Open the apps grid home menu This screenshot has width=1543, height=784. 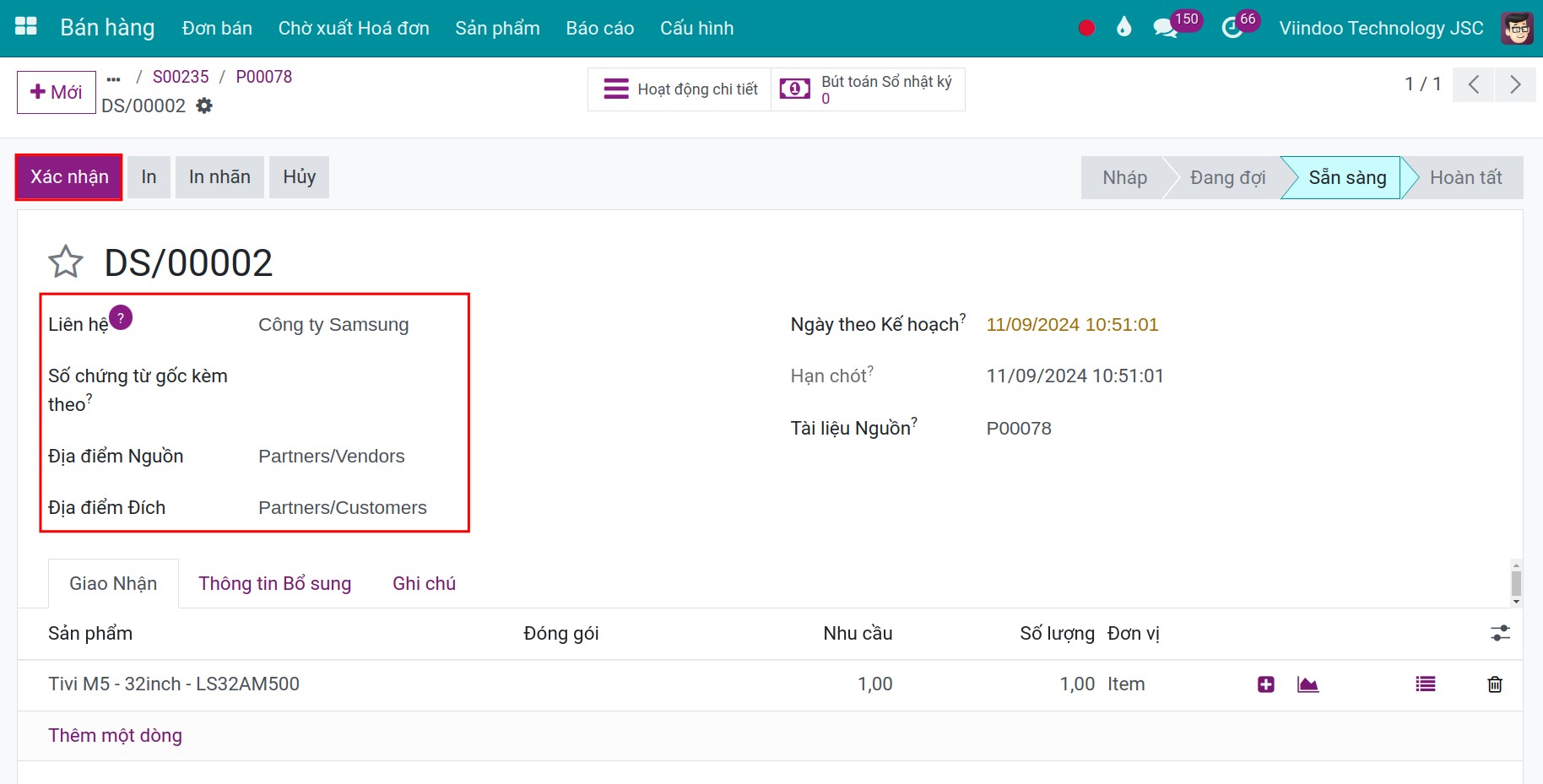pyautogui.click(x=26, y=27)
